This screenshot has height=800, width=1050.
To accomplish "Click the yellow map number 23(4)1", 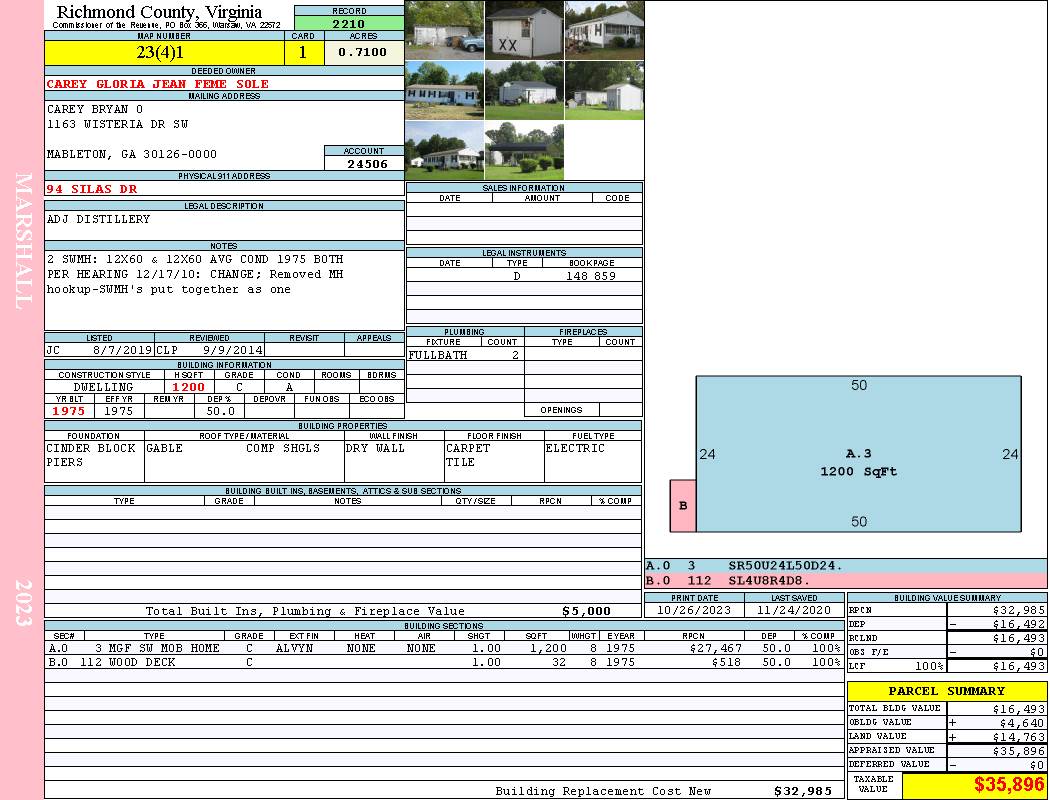I will [161, 53].
